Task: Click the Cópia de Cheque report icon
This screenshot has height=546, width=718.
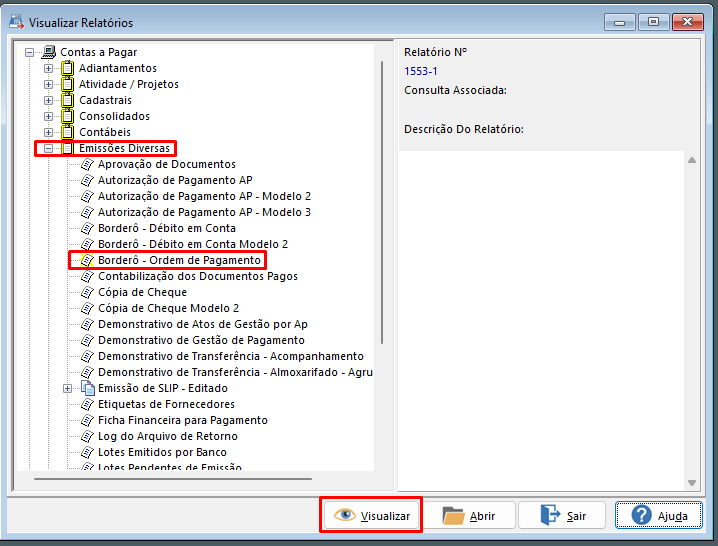Action: pyautogui.click(x=87, y=292)
